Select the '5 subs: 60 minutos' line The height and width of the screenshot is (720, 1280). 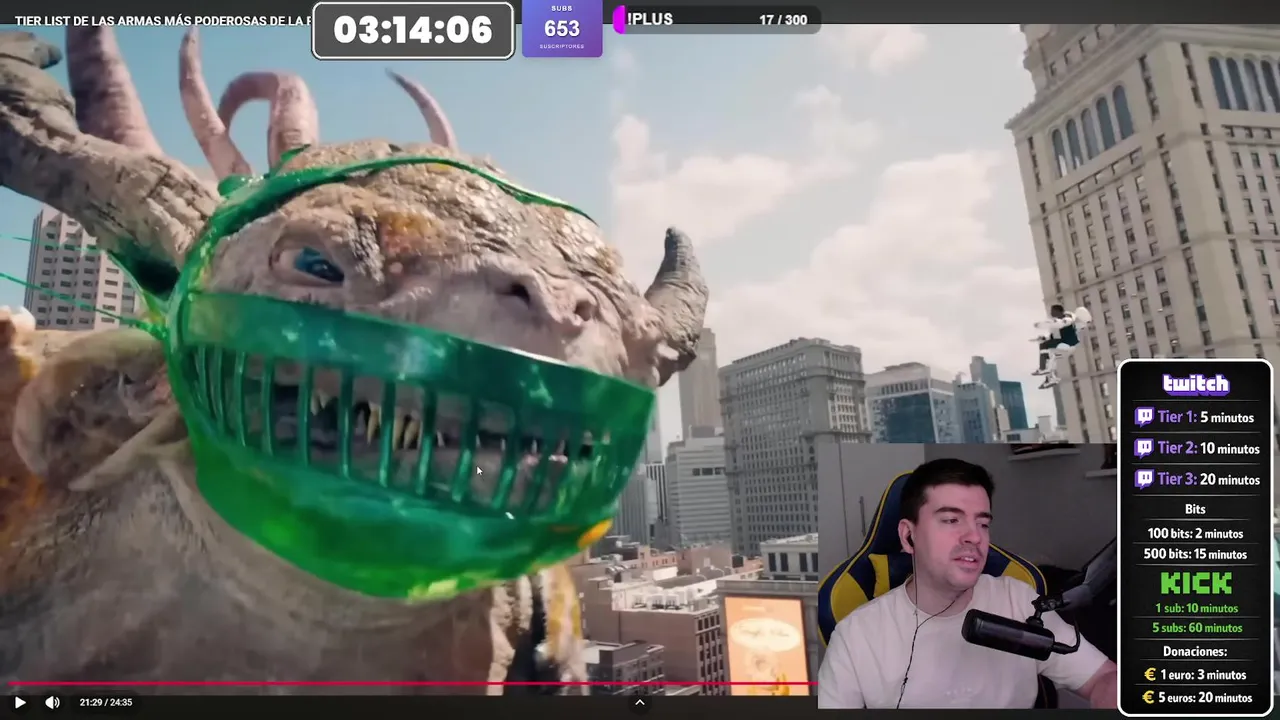pyautogui.click(x=1196, y=628)
